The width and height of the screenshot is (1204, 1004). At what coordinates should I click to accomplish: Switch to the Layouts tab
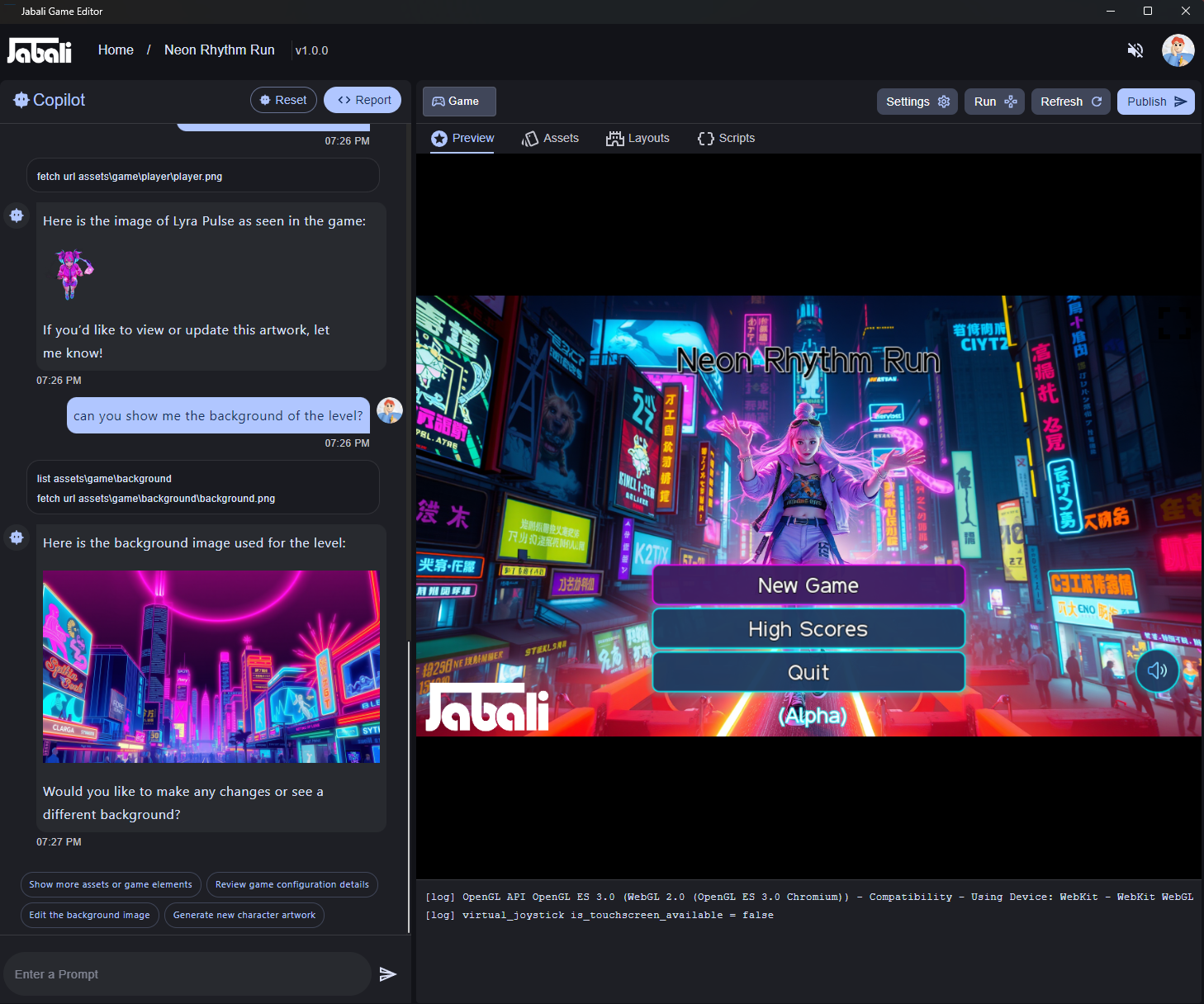[638, 138]
